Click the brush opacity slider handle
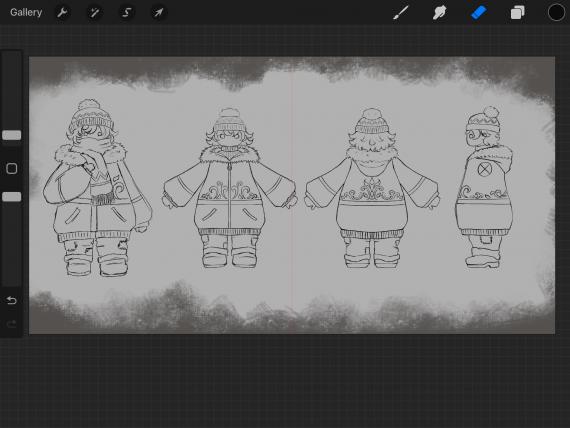Viewport: 570px width, 428px height. tap(12, 197)
